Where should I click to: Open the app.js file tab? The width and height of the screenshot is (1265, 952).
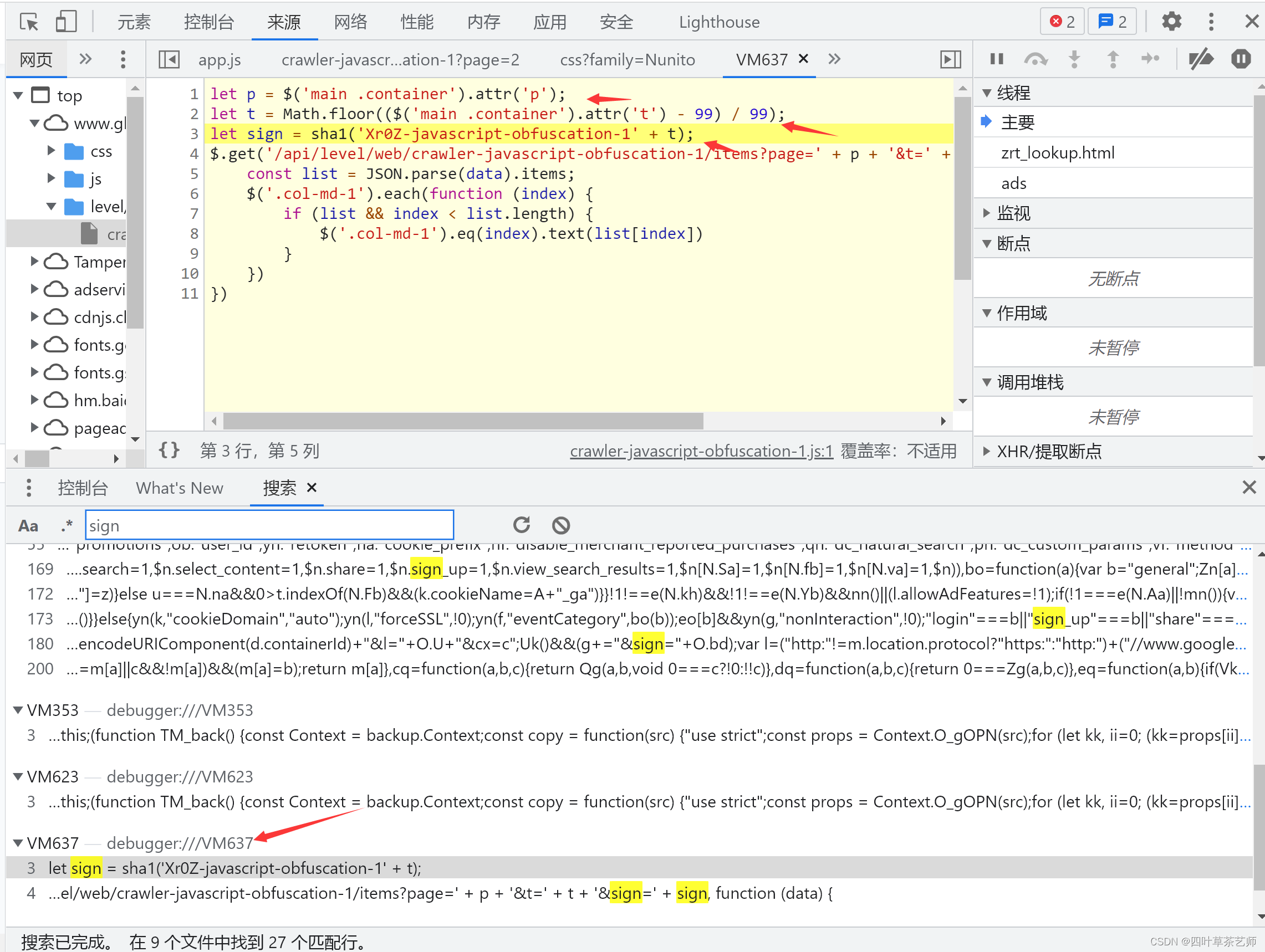coord(220,59)
